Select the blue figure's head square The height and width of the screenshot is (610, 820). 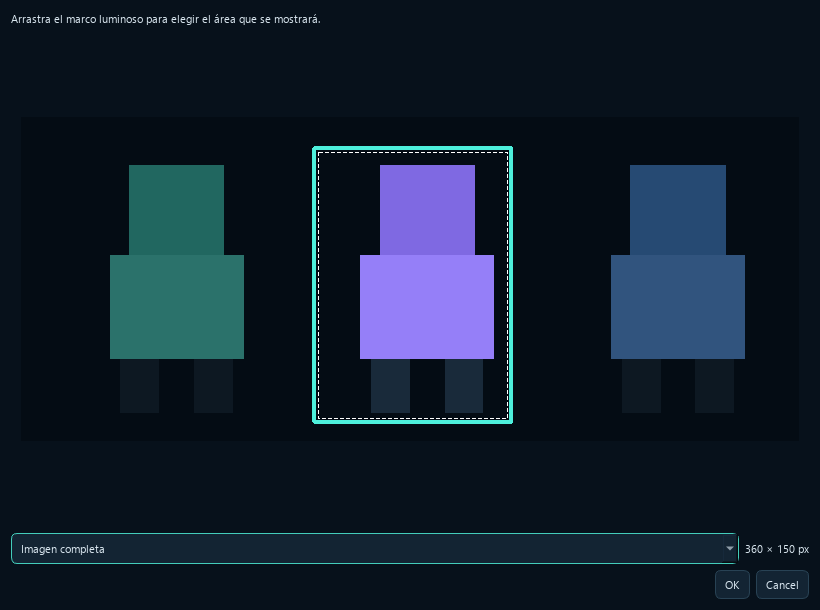pos(678,210)
